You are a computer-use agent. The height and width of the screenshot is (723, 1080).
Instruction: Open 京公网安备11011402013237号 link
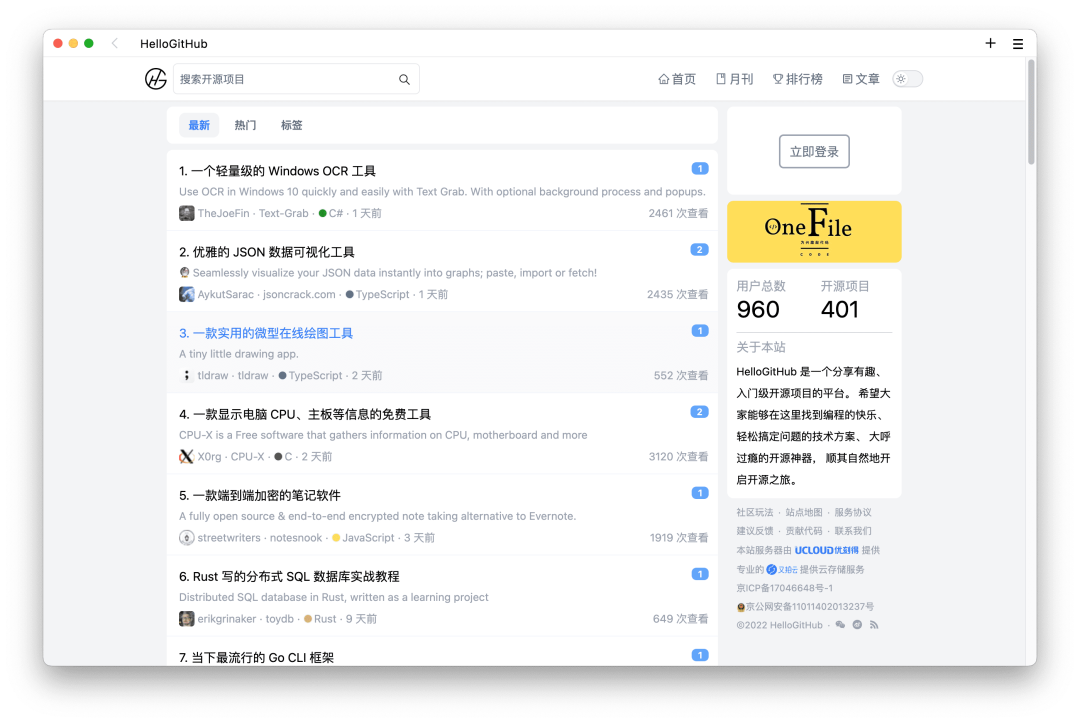(805, 607)
